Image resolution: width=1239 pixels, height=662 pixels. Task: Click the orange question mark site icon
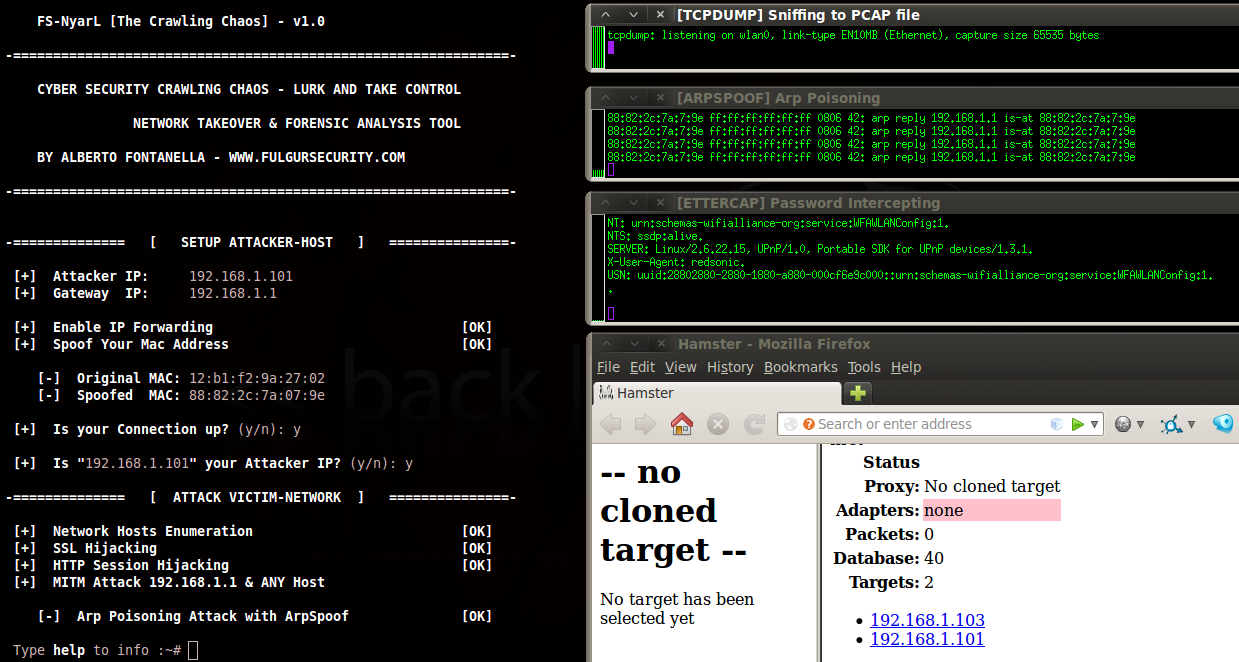point(809,424)
